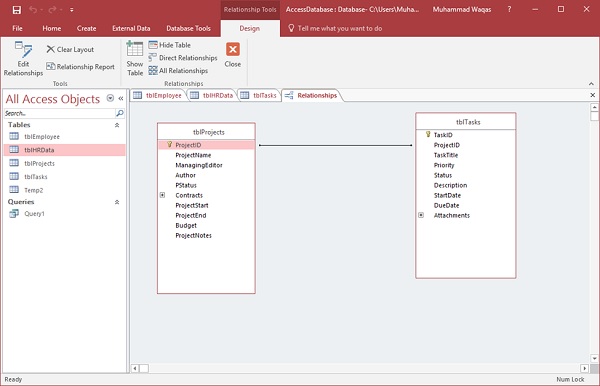The image size is (600, 386).
Task: Click the relationship line between the tables
Action: (x=336, y=145)
